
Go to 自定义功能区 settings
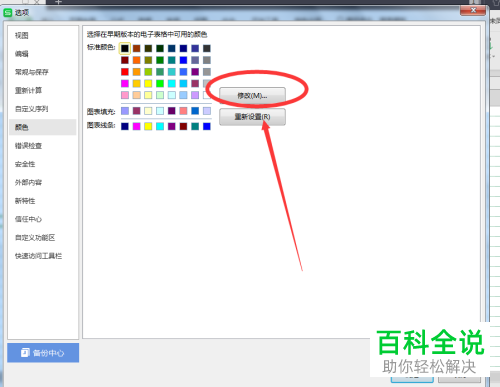pos(35,237)
